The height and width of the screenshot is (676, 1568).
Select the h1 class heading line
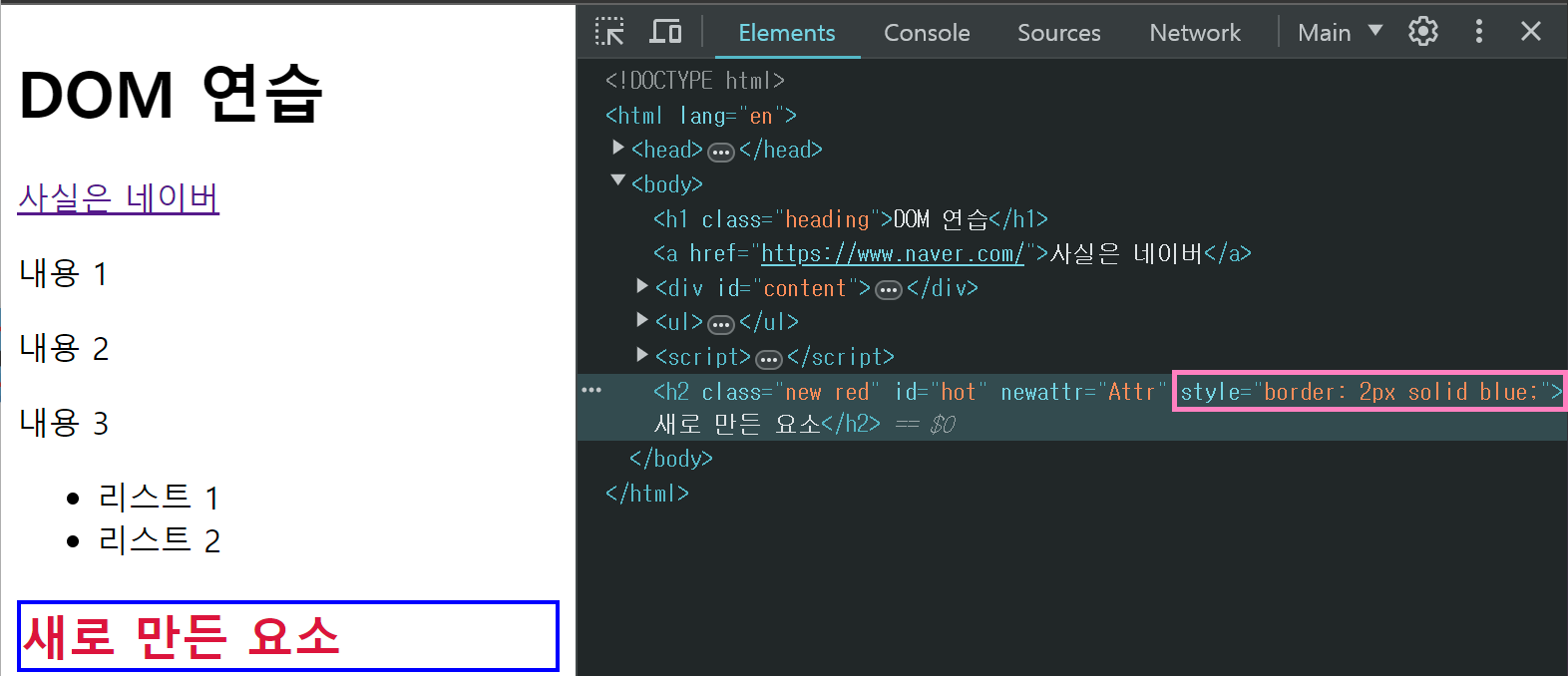pyautogui.click(x=851, y=219)
